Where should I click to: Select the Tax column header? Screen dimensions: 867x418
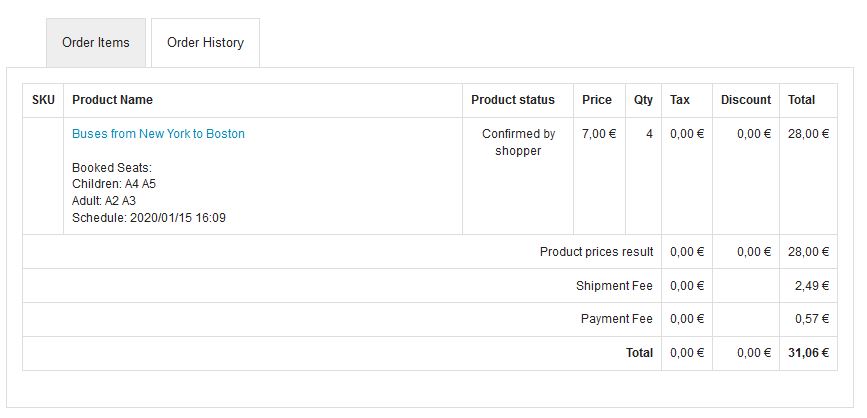680,100
